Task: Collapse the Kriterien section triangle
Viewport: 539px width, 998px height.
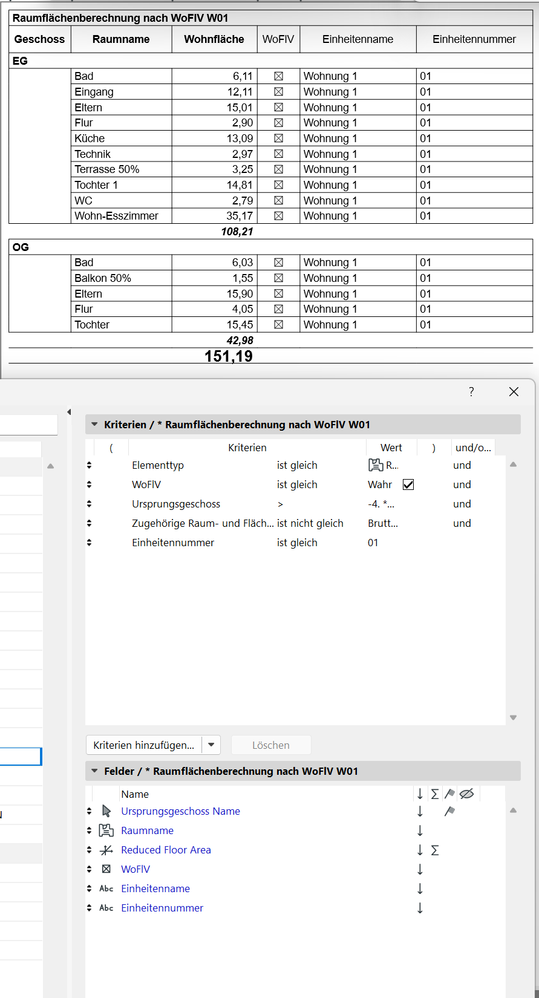Action: click(x=95, y=425)
